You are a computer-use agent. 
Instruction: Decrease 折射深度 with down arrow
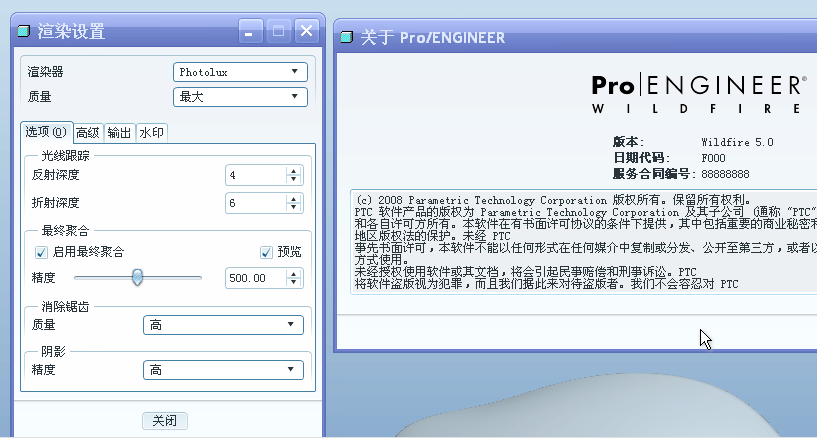294,208
